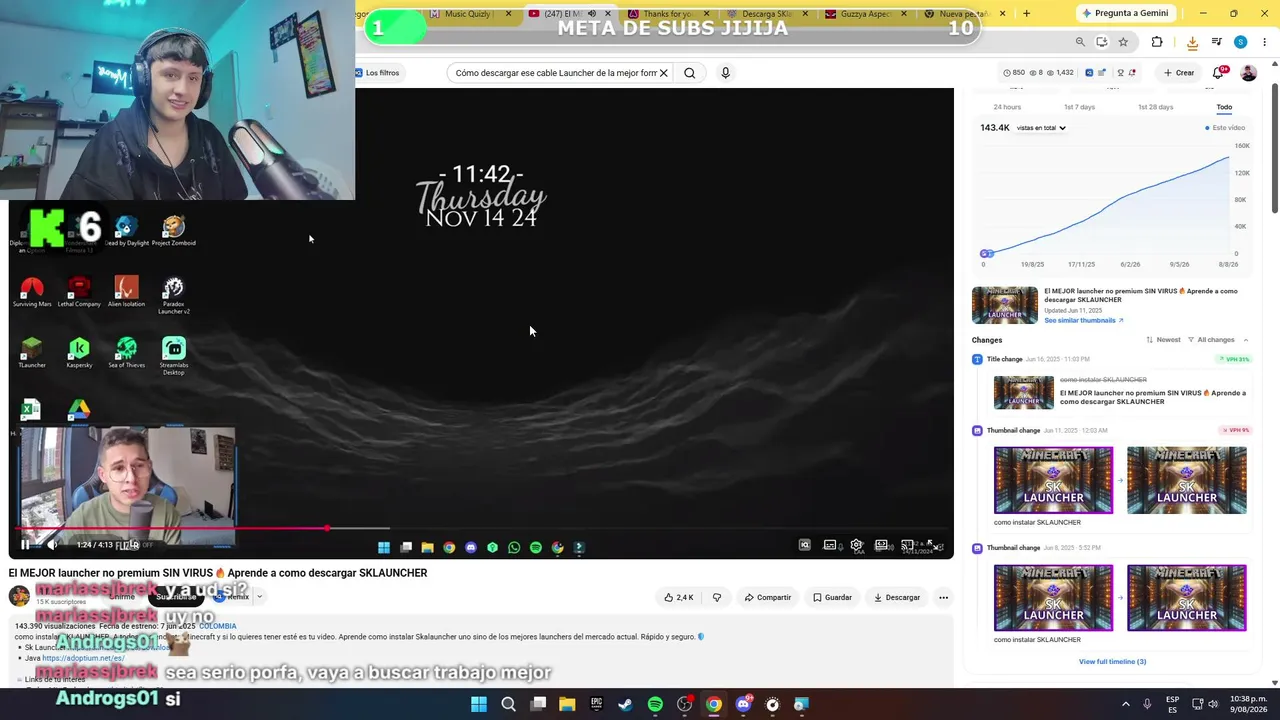Click the Compartir share button
Viewport: 1280px width, 720px height.
[x=768, y=597]
